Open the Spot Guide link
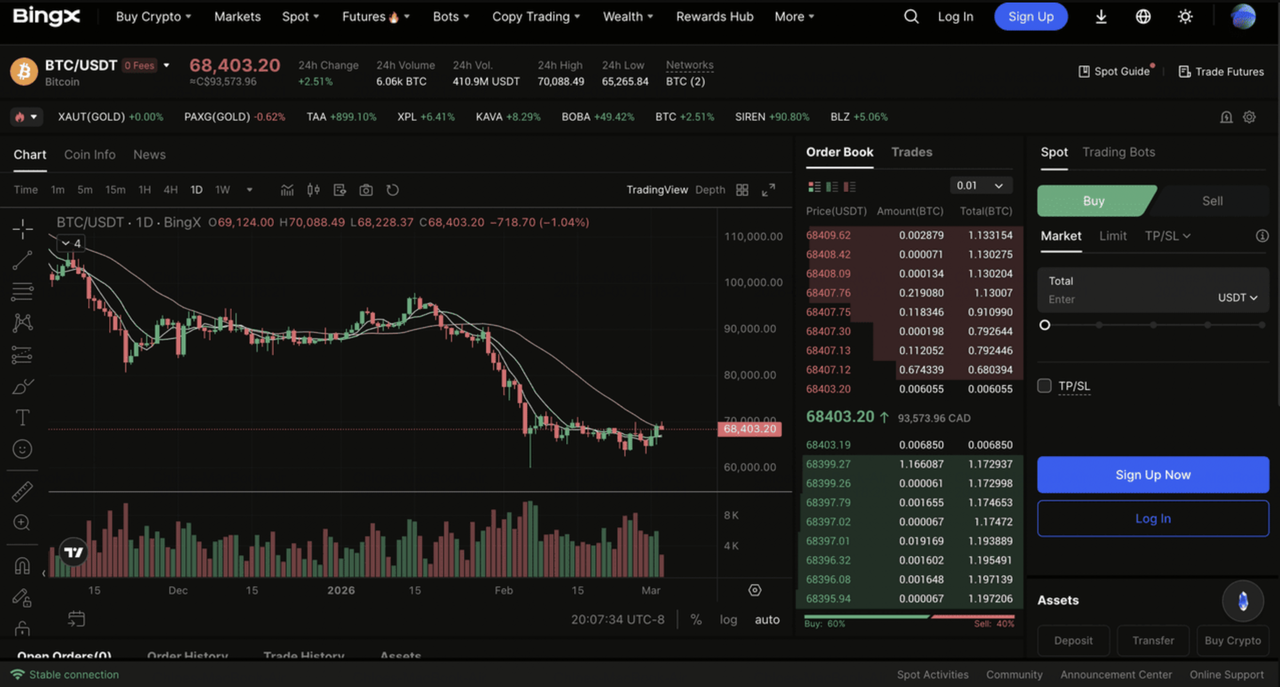 coord(1115,71)
